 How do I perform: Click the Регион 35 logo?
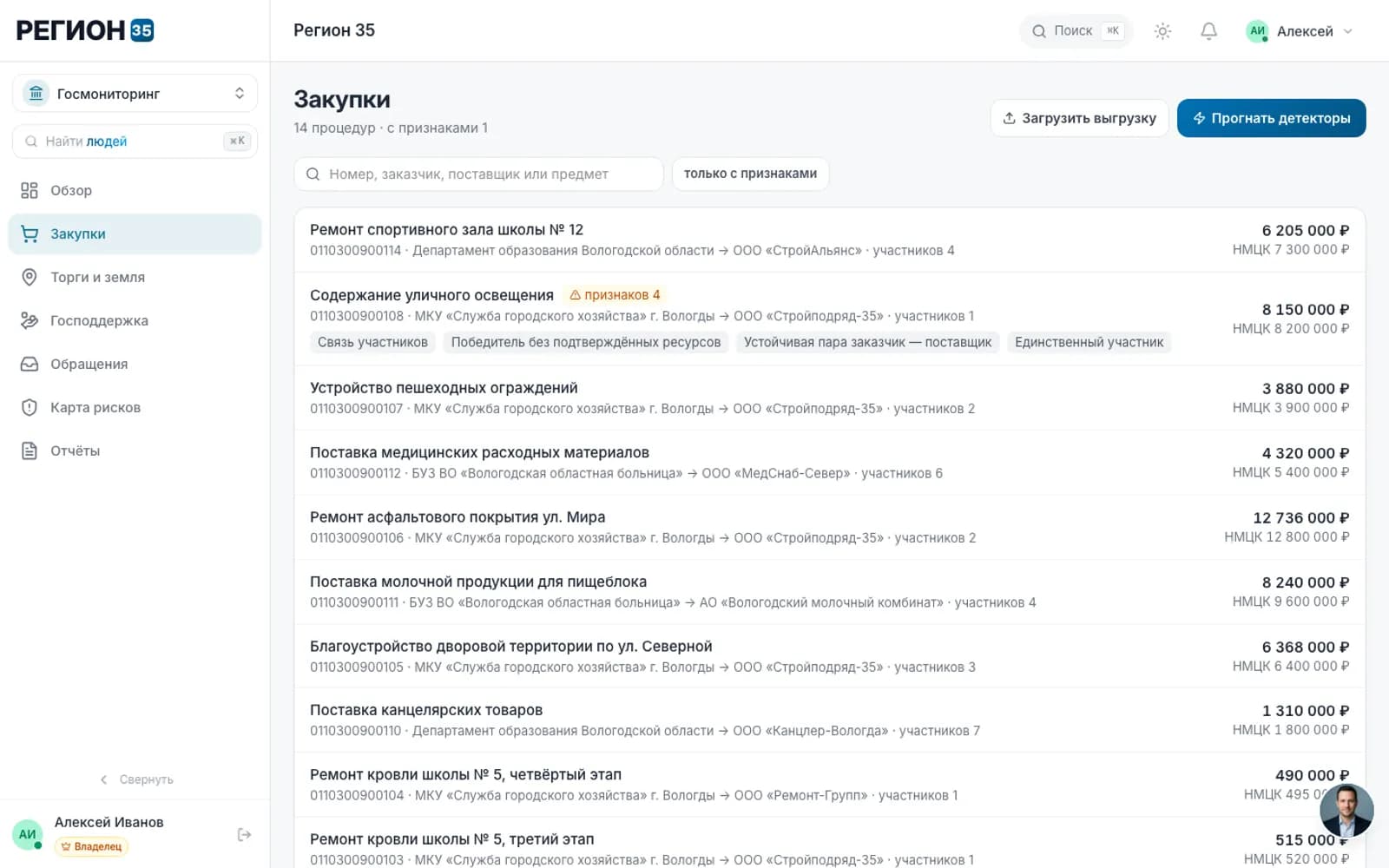(85, 30)
